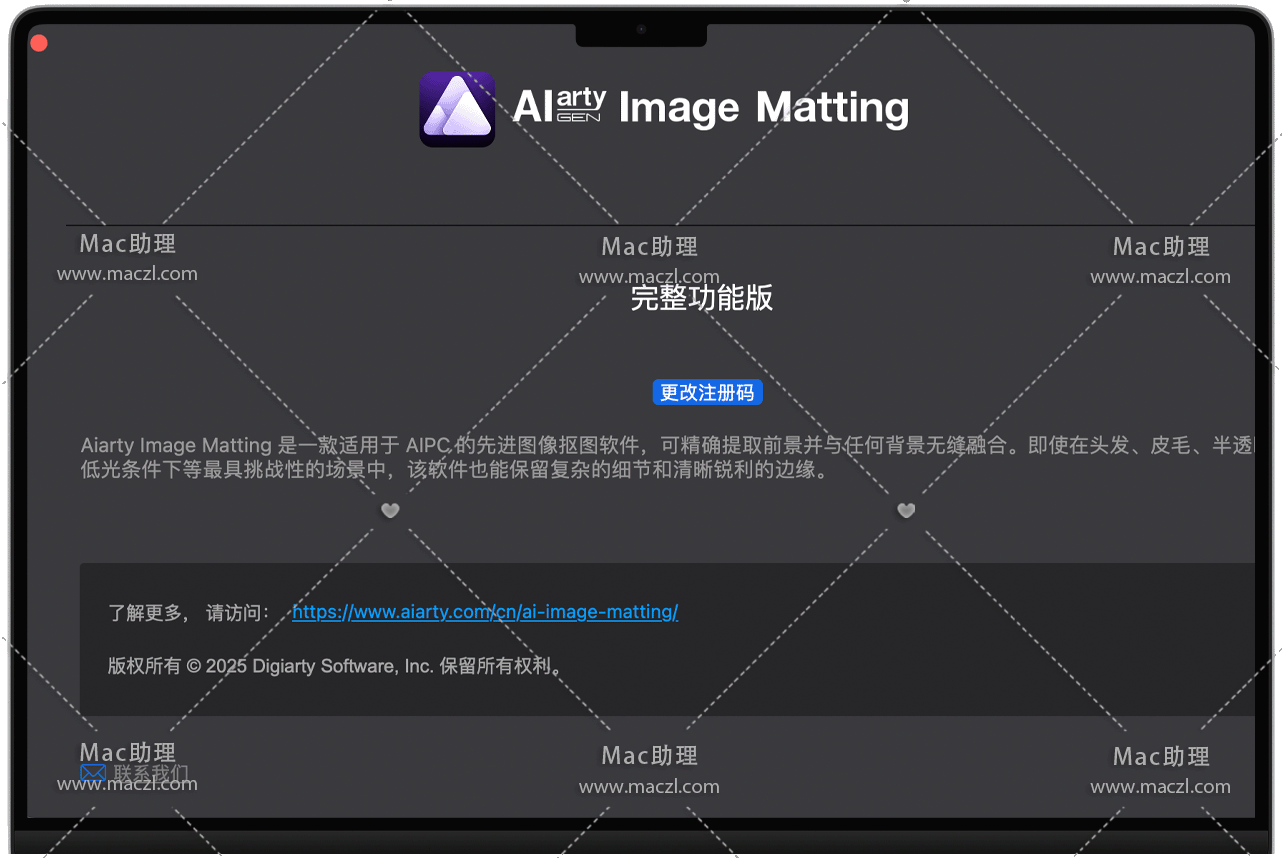Click the "Mac助理" watermark above 完整功能版

coord(650,247)
